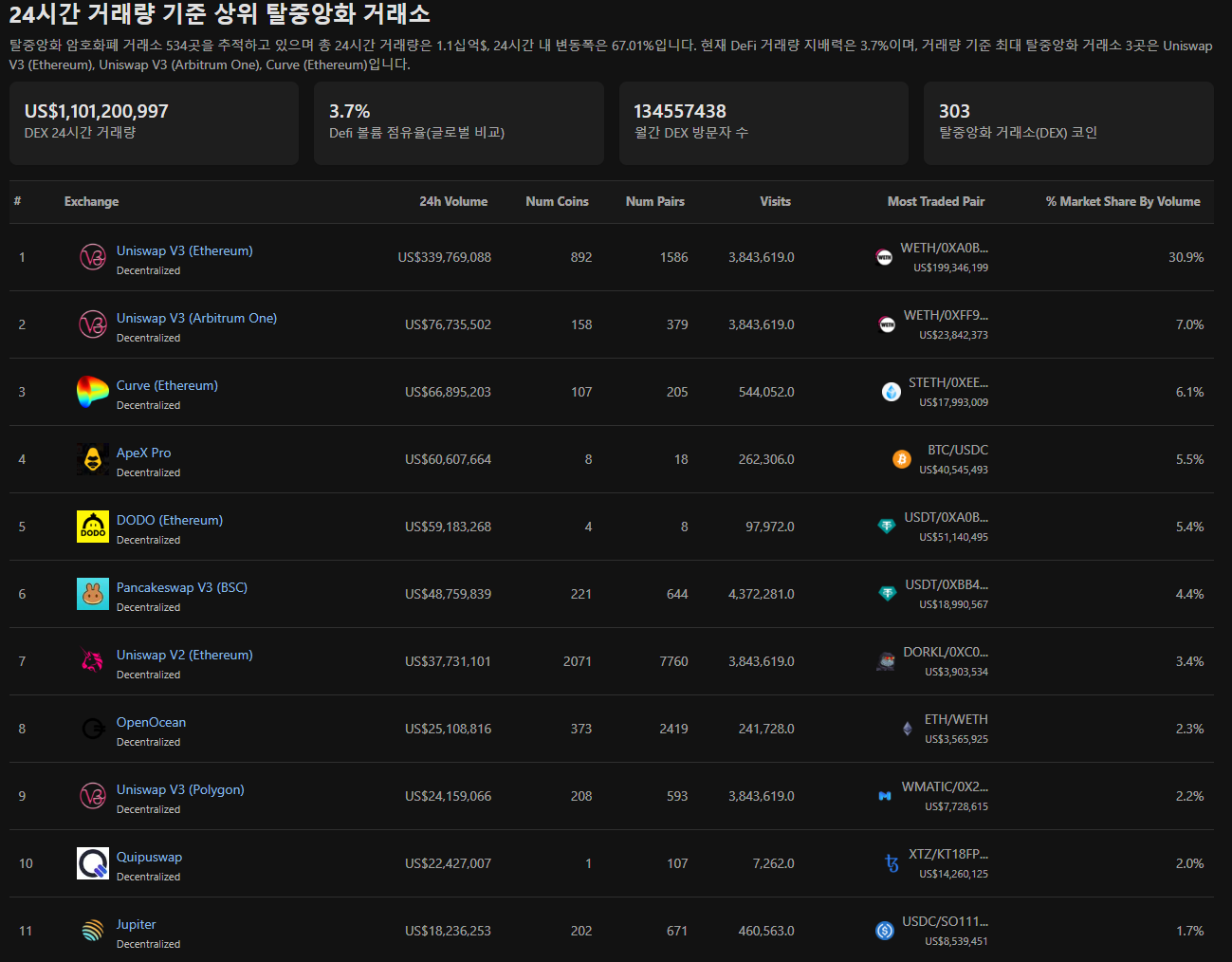Click the 2071 num coins value
Viewport: 1232px width, 962px height.
tap(578, 661)
